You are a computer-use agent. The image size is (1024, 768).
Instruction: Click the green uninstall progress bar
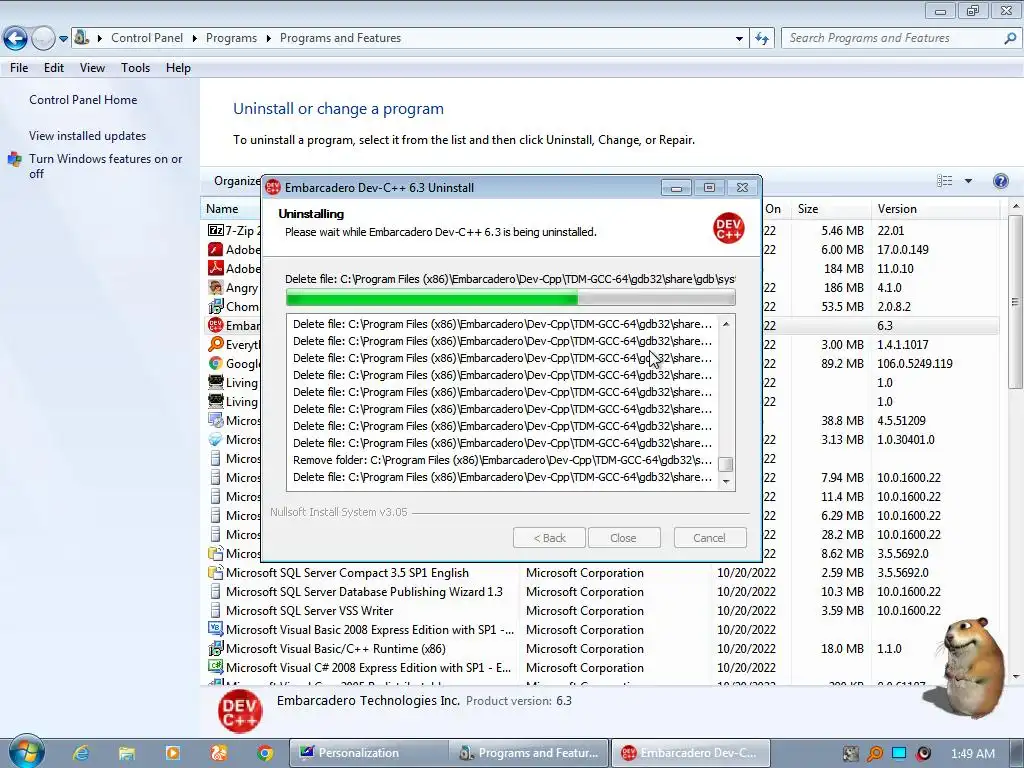click(x=510, y=299)
